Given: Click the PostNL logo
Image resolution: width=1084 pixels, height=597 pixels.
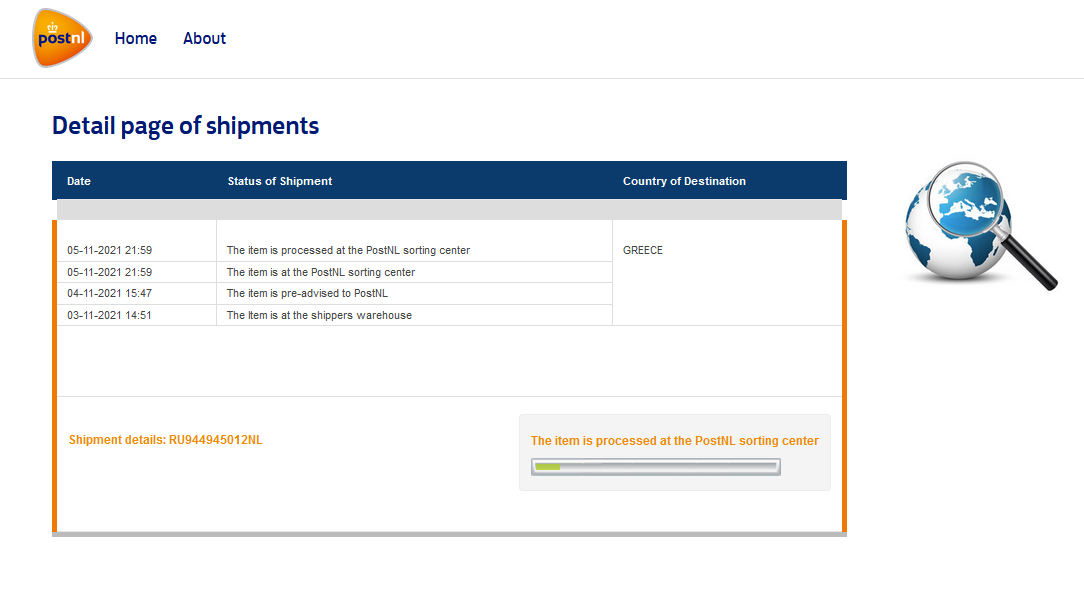Looking at the screenshot, I should [62, 38].
